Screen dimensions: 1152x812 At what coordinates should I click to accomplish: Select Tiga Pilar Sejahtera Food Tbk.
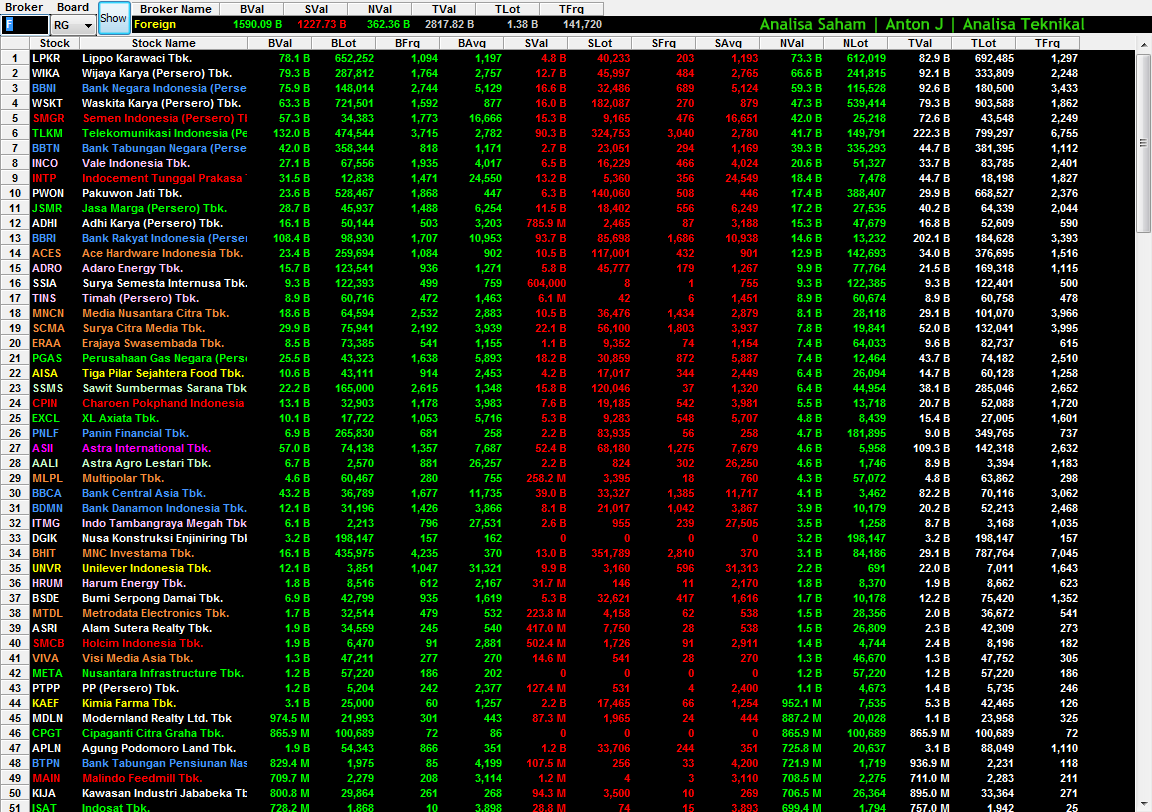pyautogui.click(x=162, y=373)
